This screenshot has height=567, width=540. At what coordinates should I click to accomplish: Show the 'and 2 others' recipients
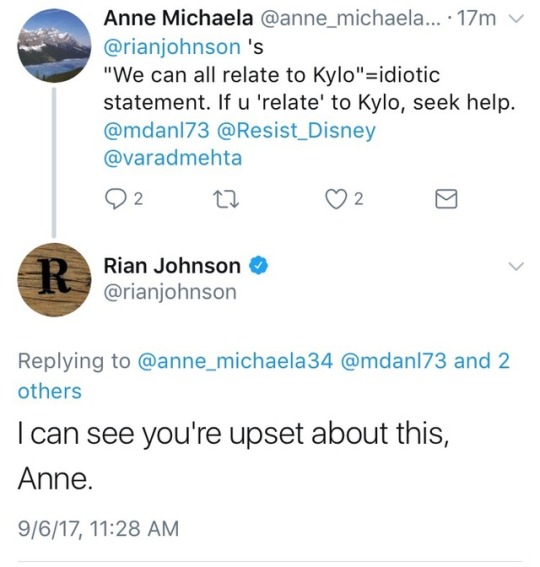tap(264, 376)
